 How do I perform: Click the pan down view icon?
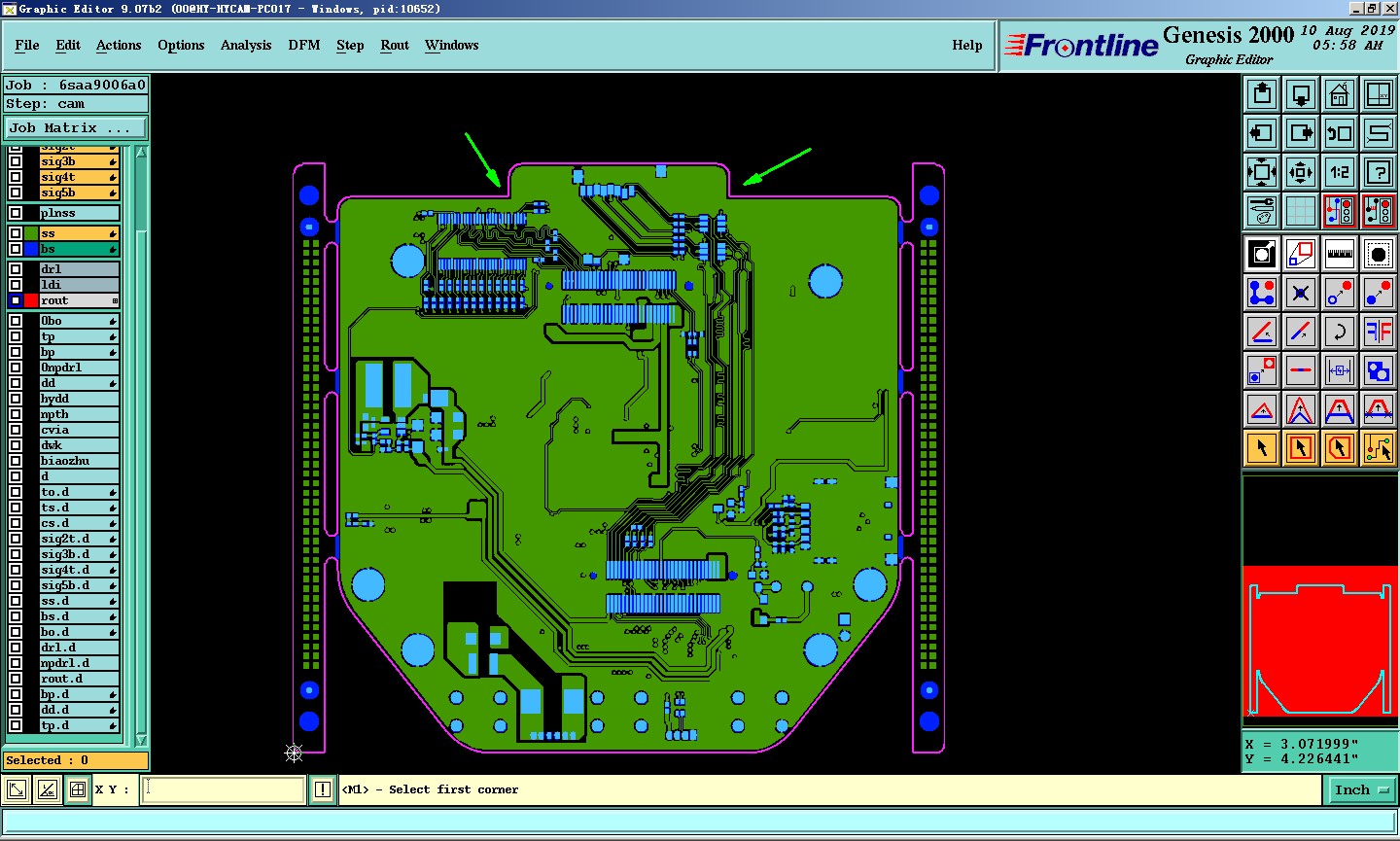pos(1301,94)
